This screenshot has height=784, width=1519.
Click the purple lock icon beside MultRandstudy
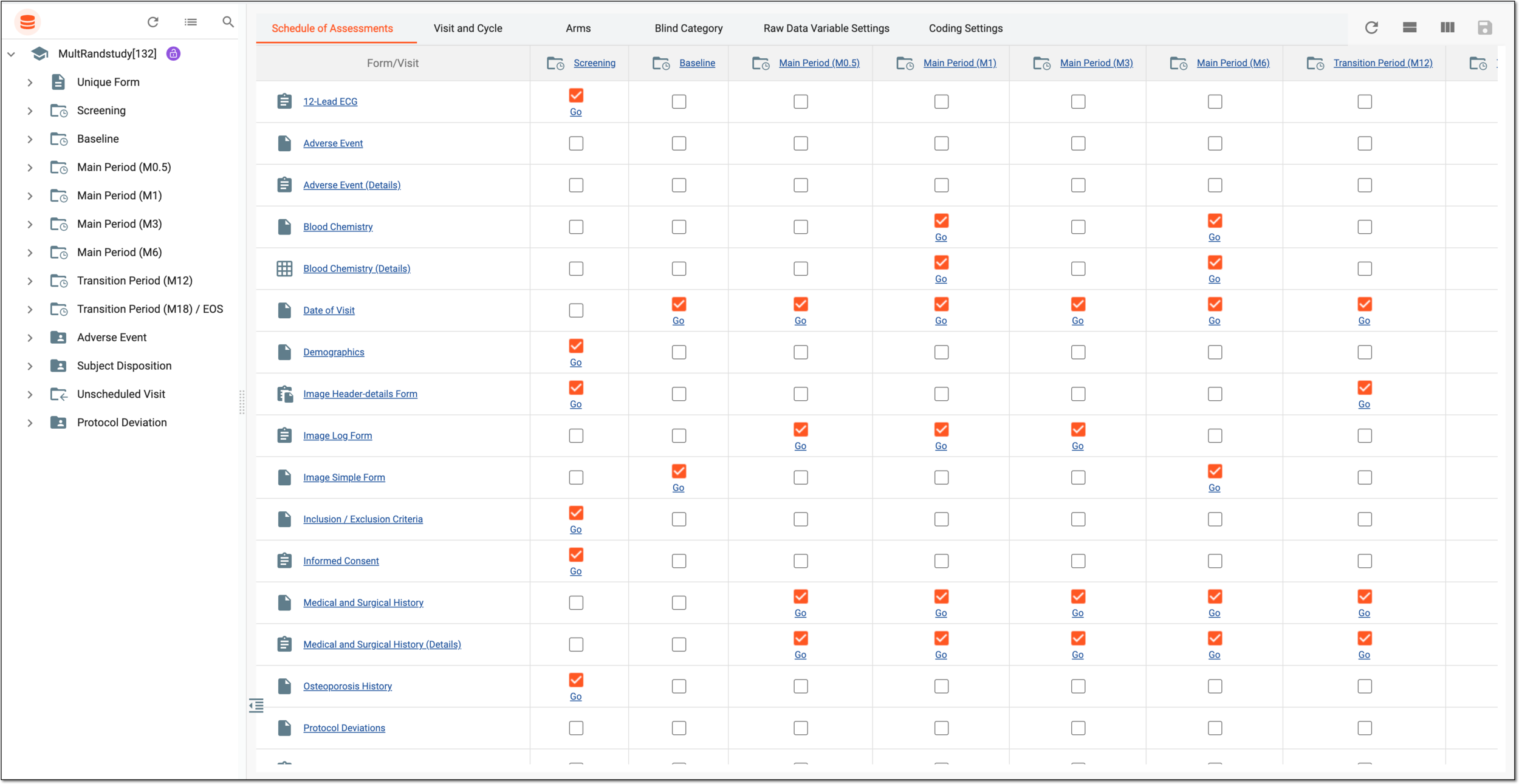[173, 53]
